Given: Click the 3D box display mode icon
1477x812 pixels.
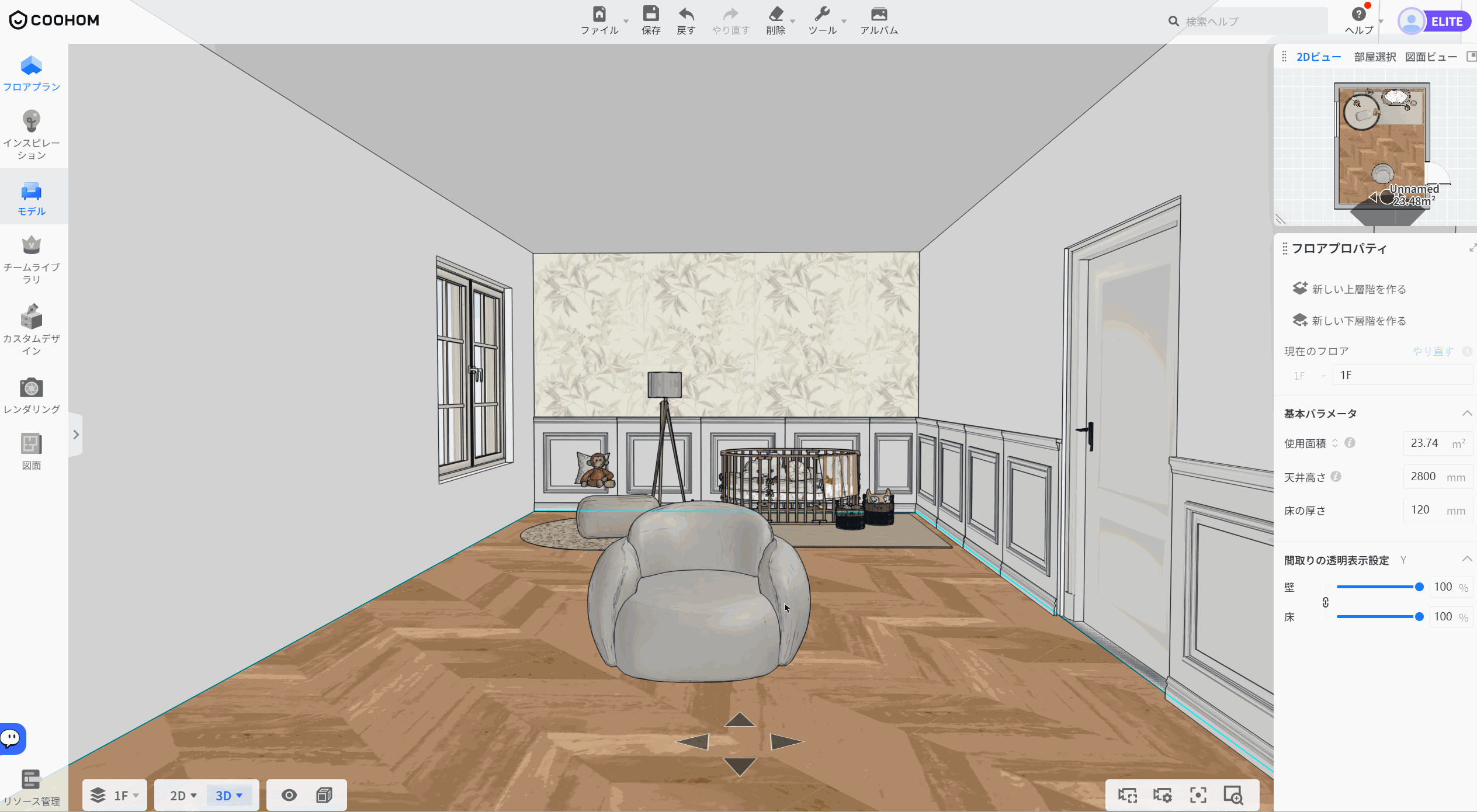Looking at the screenshot, I should click(324, 795).
